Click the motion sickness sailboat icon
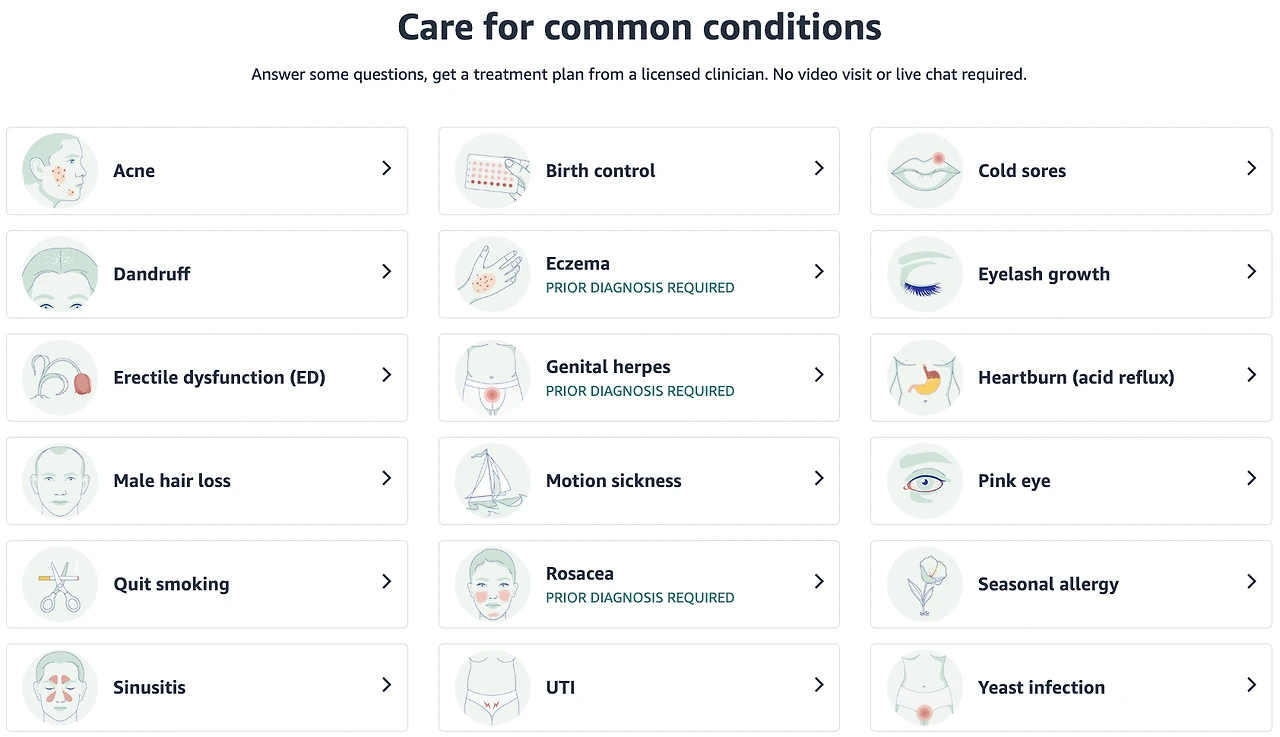Screen dimensions: 1280x737 492,481
